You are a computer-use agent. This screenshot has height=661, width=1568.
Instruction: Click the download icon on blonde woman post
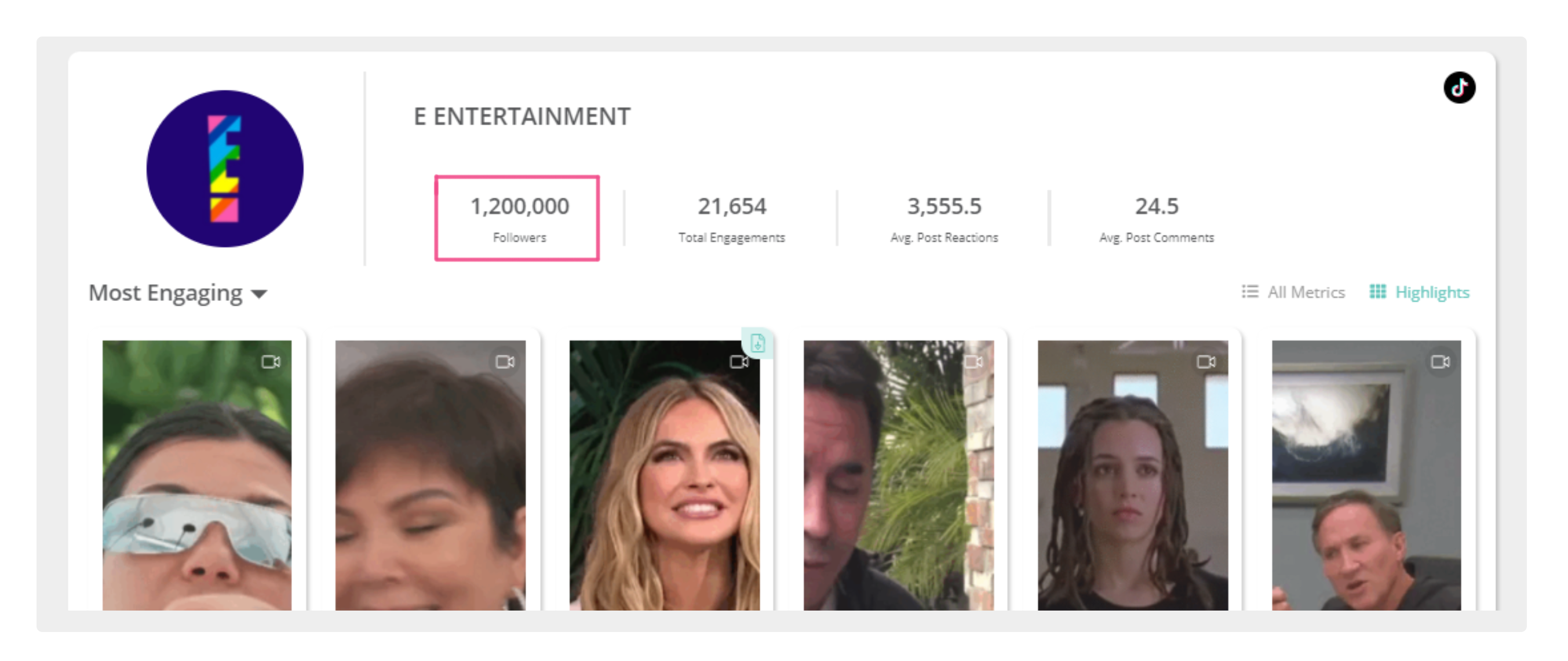tap(757, 343)
